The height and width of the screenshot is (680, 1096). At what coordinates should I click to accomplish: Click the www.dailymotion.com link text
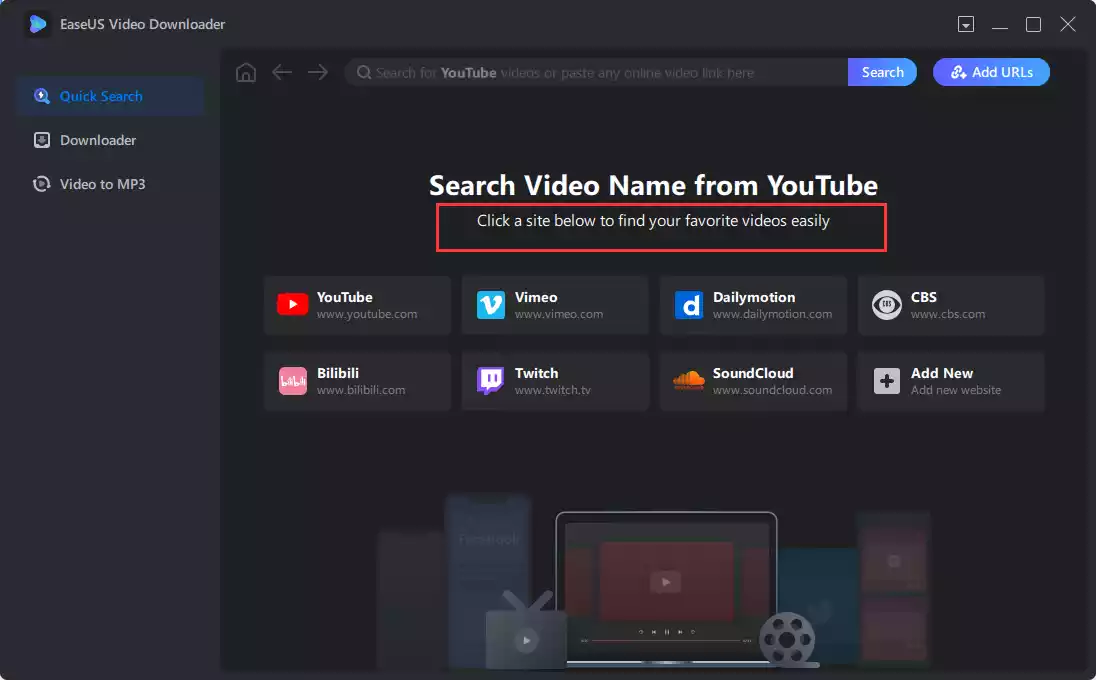pos(772,314)
